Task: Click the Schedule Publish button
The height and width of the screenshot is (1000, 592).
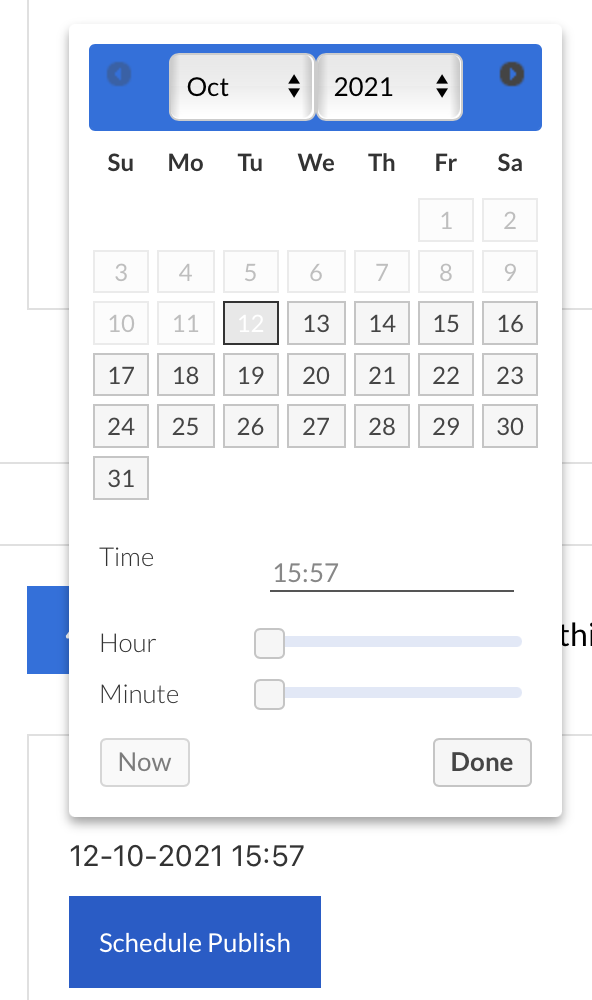Action: tap(194, 941)
